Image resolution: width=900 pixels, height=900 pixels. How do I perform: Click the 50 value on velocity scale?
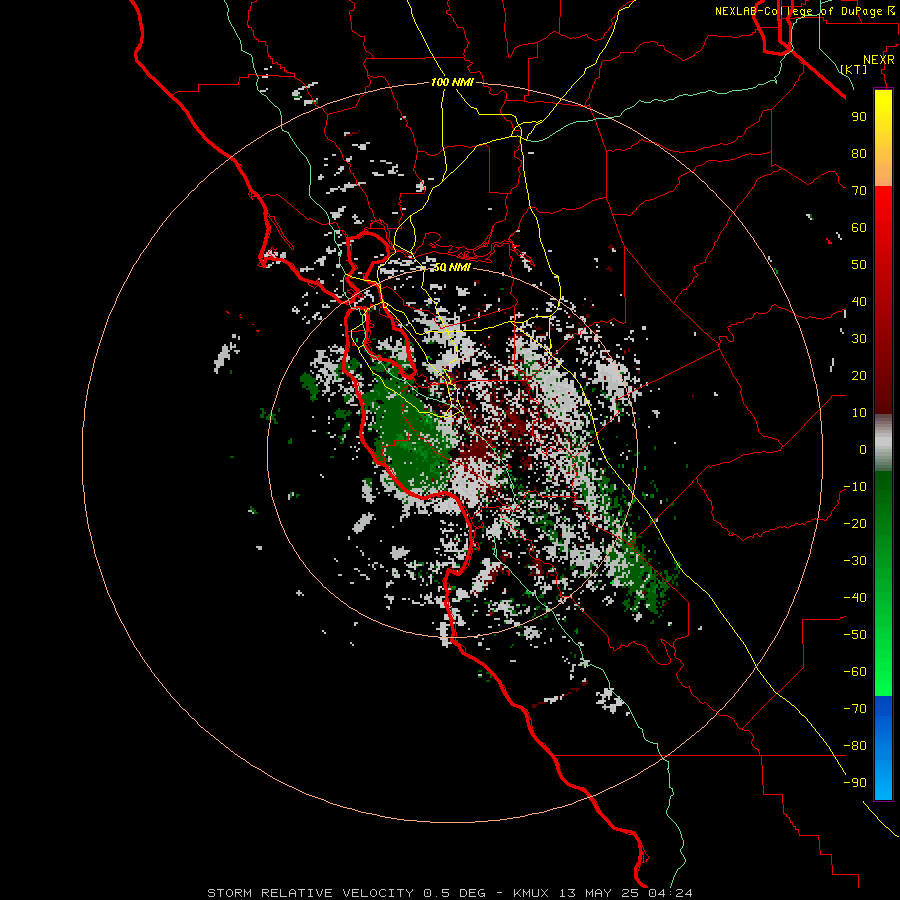[x=859, y=265]
